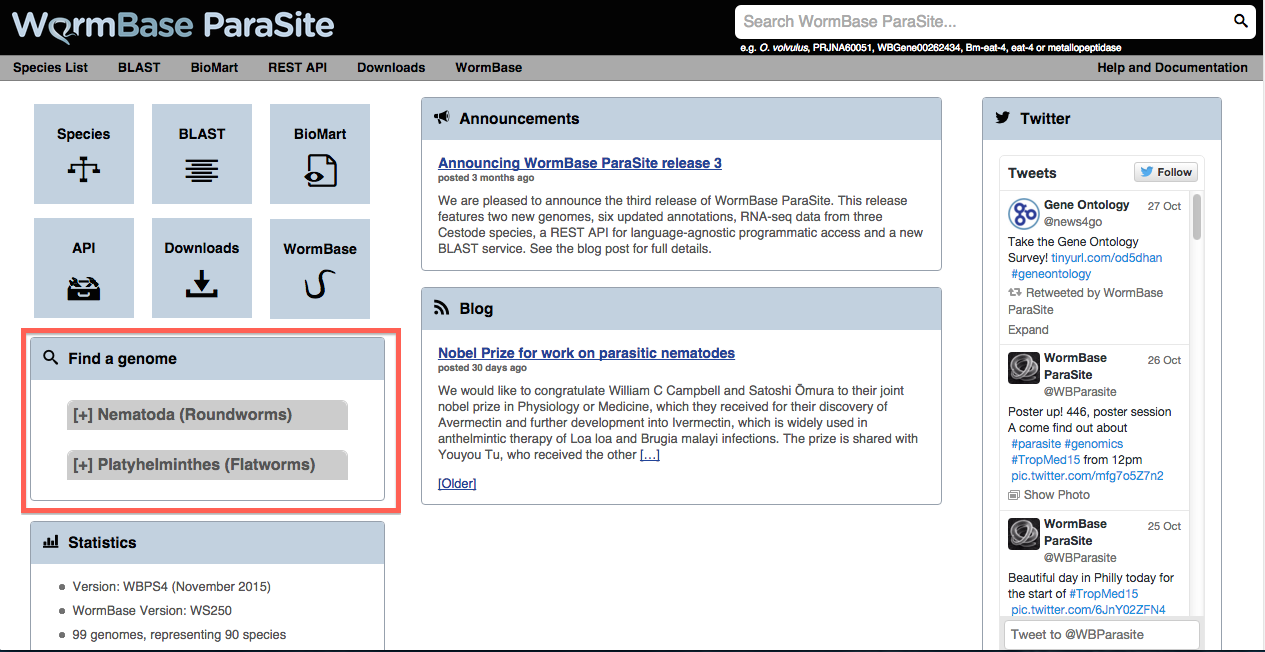Open the Downloads arrow icon tile

pos(202,269)
